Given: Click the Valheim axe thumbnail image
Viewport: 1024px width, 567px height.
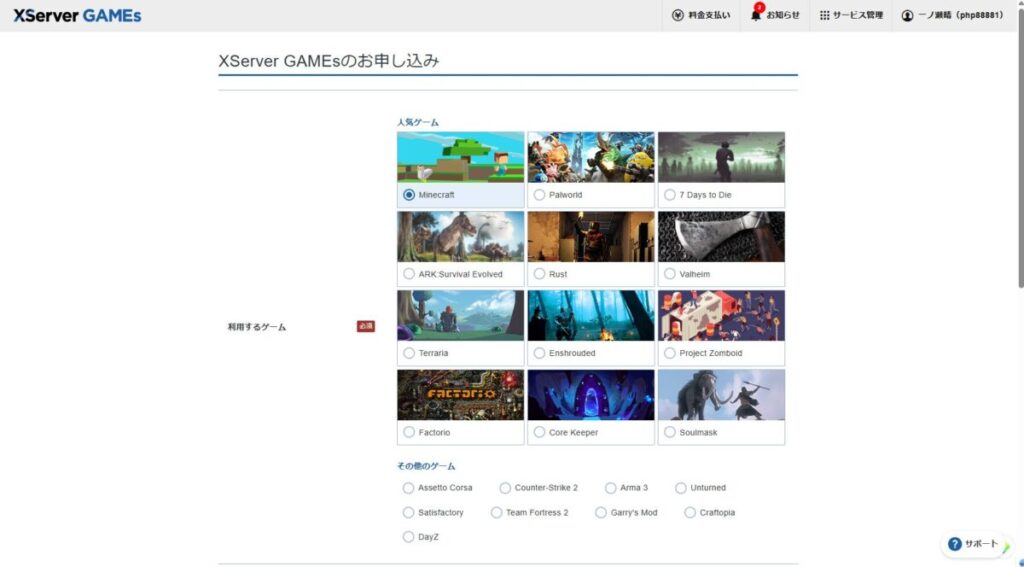Looking at the screenshot, I should [x=722, y=236].
